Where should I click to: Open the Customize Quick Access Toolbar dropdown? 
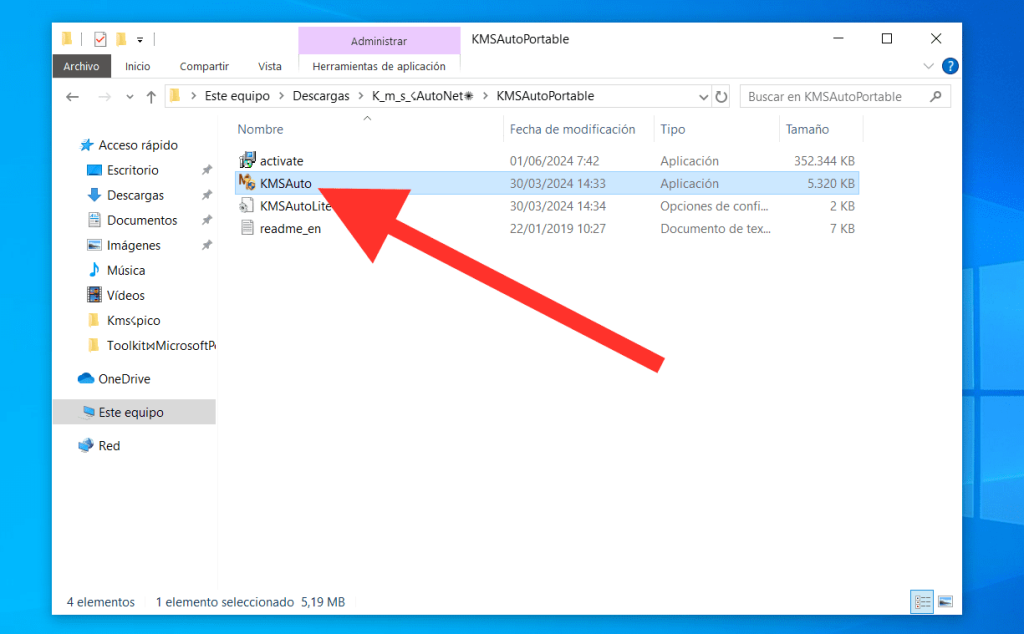pyautogui.click(x=140, y=40)
